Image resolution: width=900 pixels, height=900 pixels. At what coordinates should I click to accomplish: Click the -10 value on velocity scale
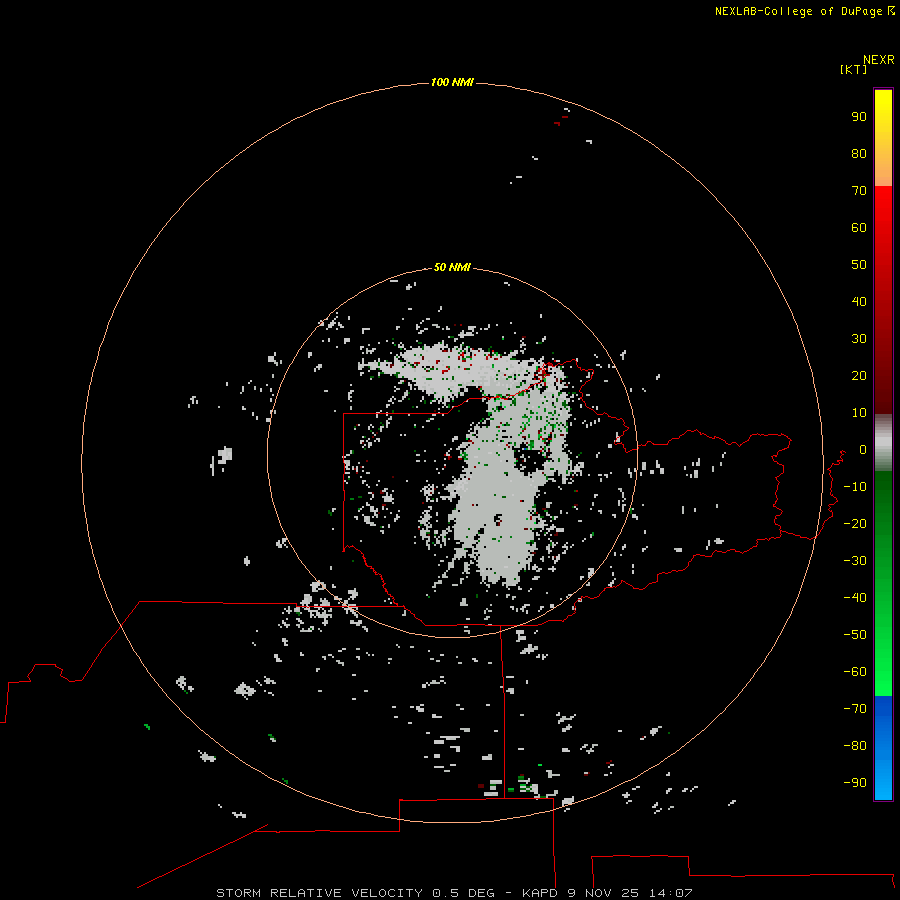pos(855,487)
